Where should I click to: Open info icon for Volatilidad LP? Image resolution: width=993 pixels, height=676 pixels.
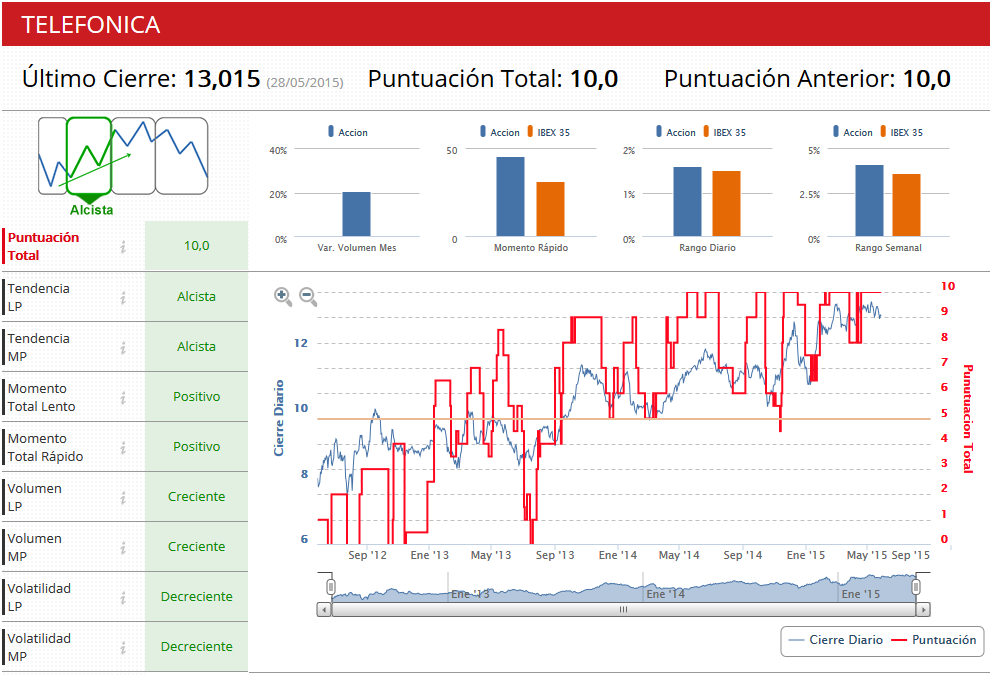[123, 597]
